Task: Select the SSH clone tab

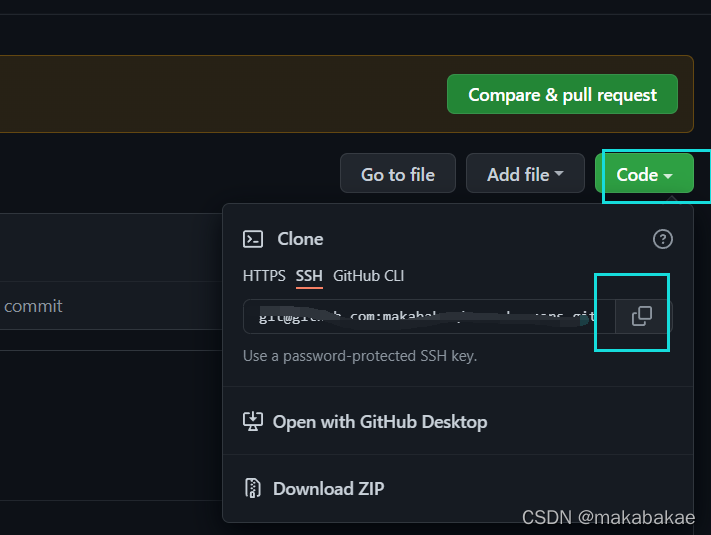Action: click(x=309, y=276)
